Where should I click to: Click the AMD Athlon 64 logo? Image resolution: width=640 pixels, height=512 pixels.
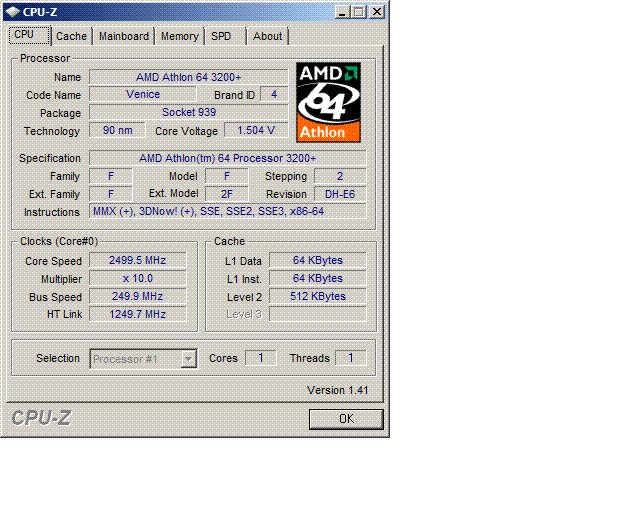(328, 102)
